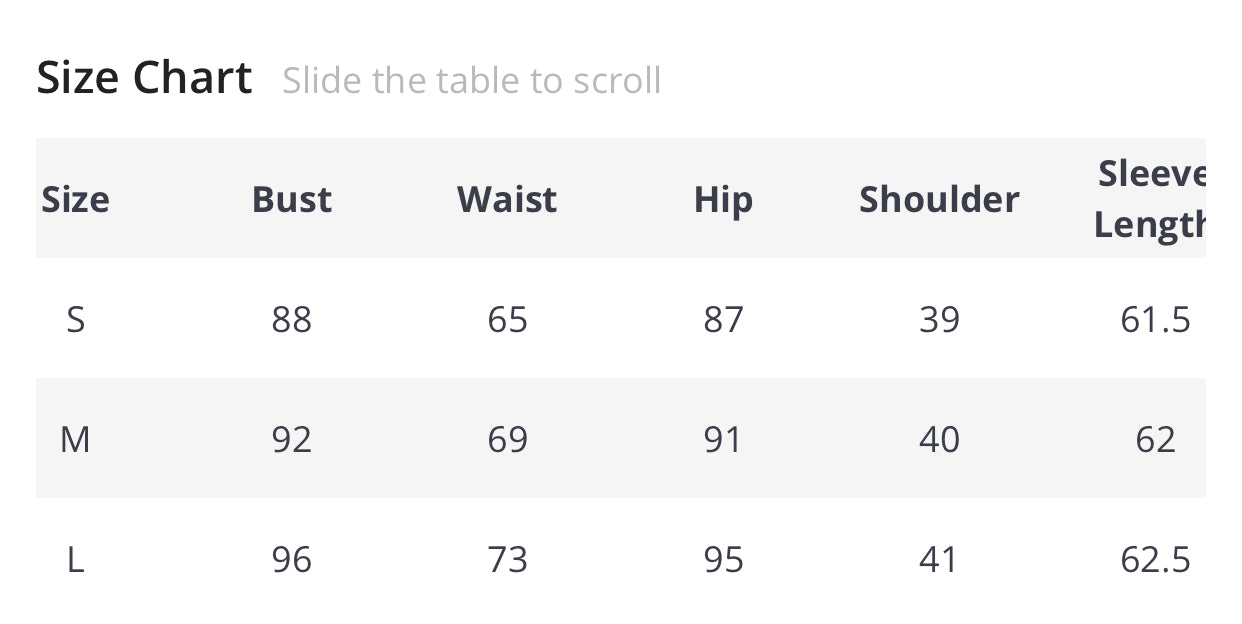Select the shoulder value 39
Screen dimensions: 1242x624
coord(939,319)
